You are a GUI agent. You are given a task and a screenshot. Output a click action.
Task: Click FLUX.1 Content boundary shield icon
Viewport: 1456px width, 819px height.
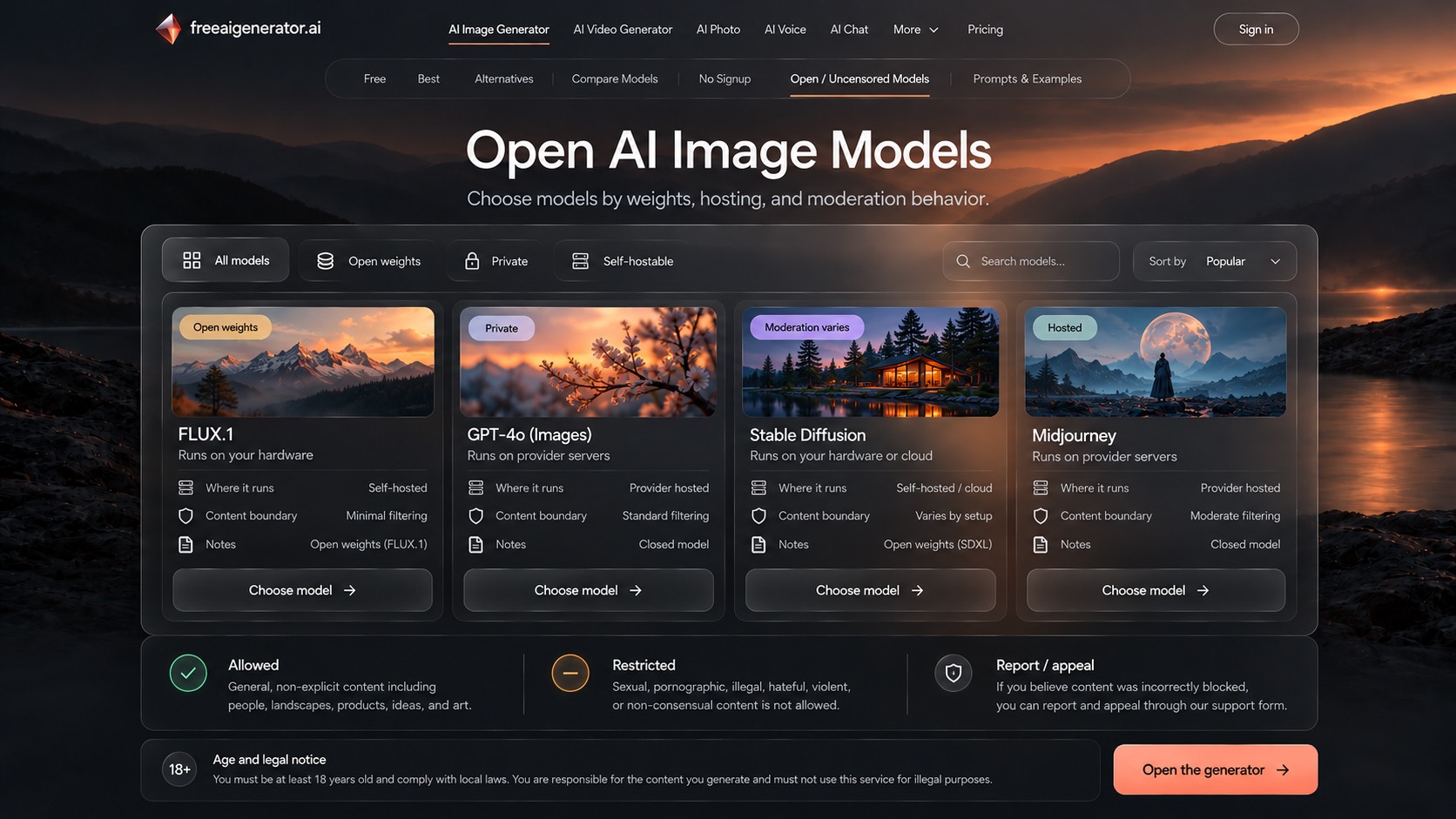click(x=185, y=516)
